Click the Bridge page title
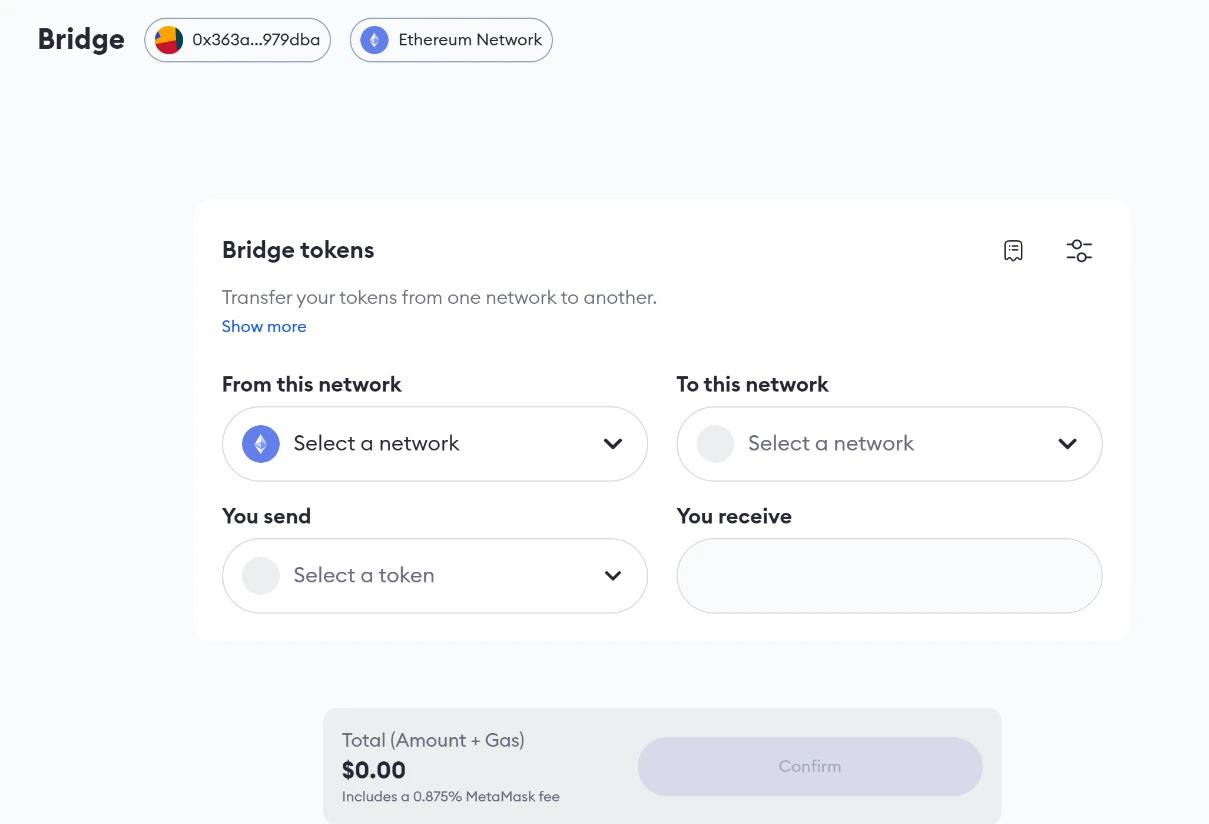Image resolution: width=1209 pixels, height=824 pixels. (x=81, y=39)
